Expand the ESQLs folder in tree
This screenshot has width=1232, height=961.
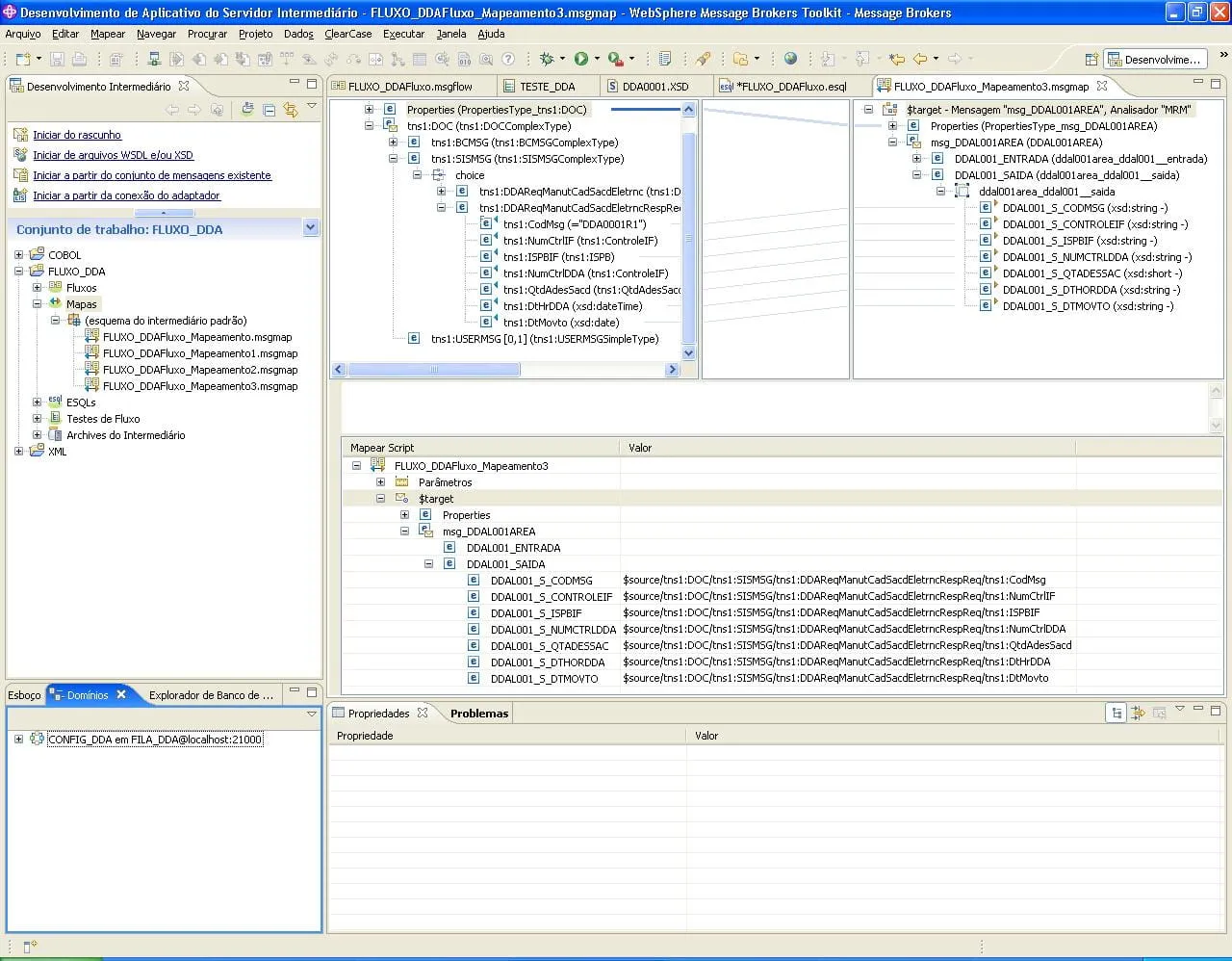(x=37, y=403)
